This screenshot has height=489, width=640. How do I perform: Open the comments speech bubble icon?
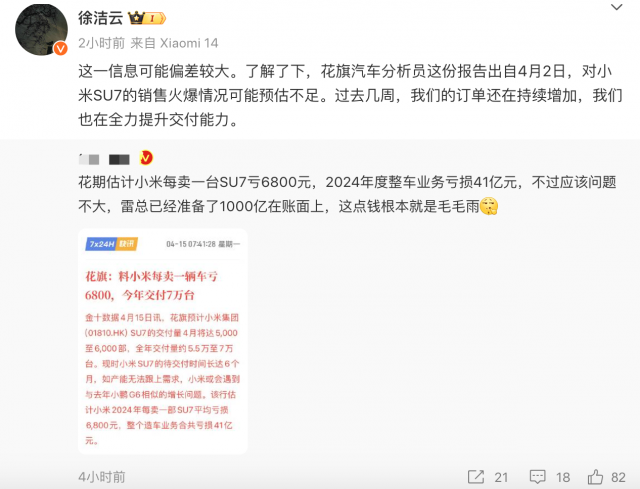click(538, 477)
